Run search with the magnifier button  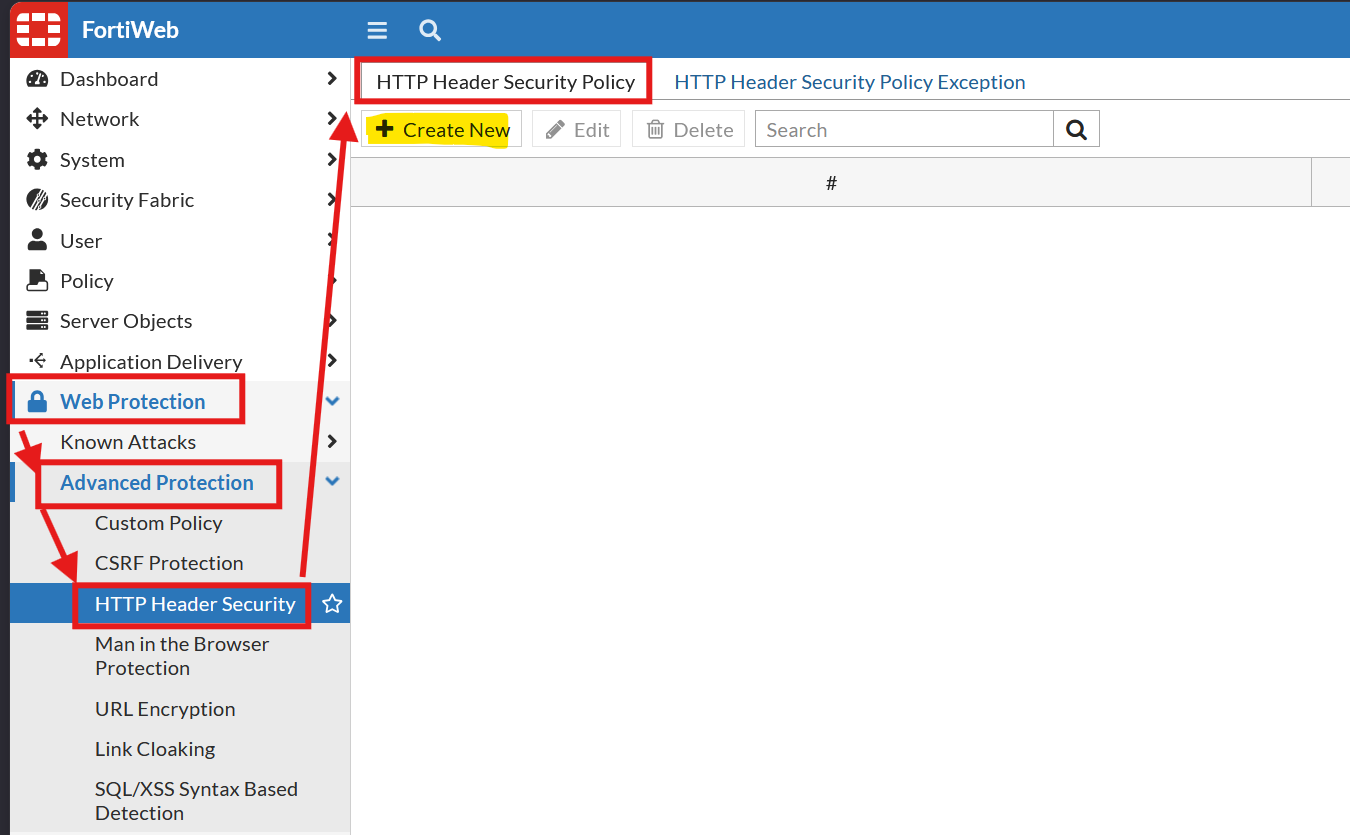pos(1076,130)
